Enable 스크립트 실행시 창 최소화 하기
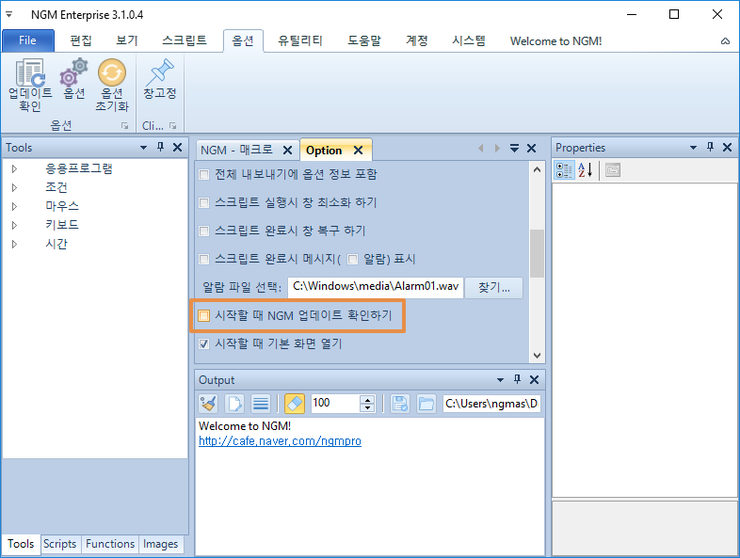The height and width of the screenshot is (558, 740). coord(204,203)
